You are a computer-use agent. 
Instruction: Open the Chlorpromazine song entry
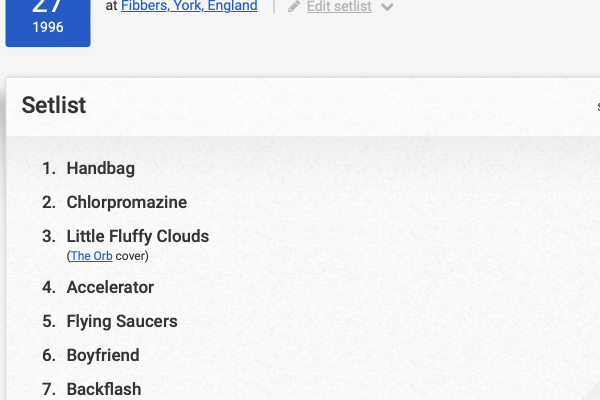point(126,202)
